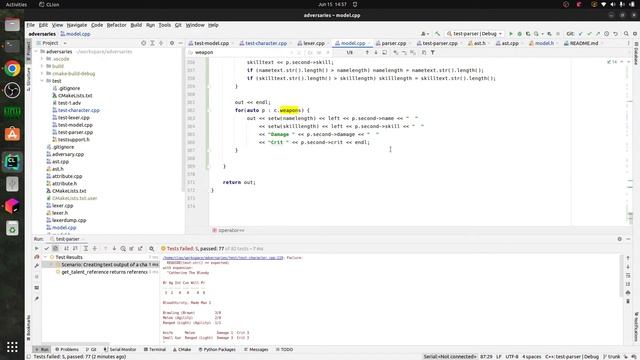Open the Navigate menu
Viewport: 640px width, 360px height.
[x=77, y=25]
